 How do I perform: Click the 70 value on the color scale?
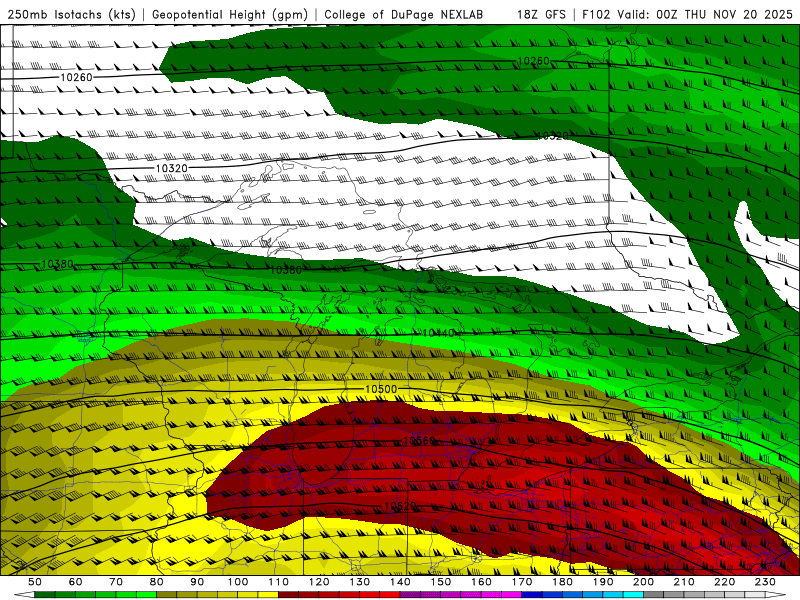point(116,582)
